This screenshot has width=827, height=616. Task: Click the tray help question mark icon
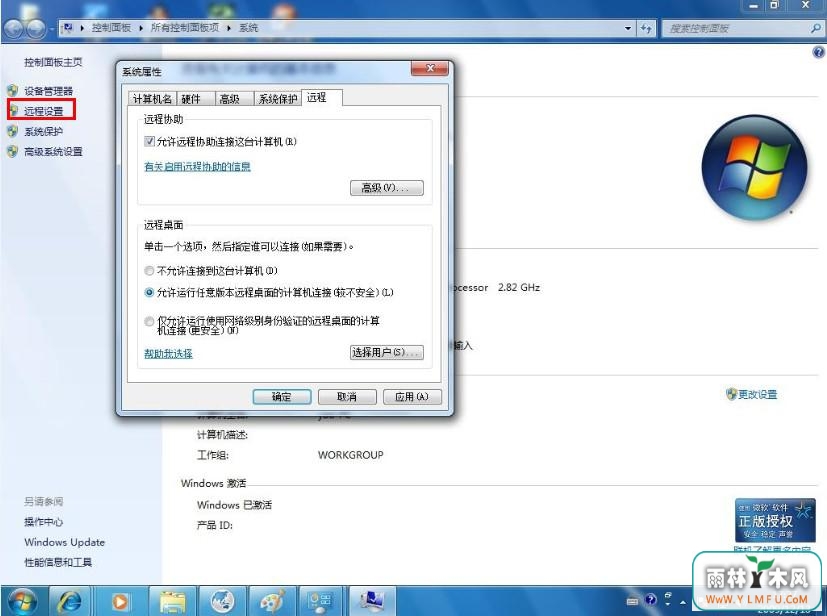(x=651, y=599)
